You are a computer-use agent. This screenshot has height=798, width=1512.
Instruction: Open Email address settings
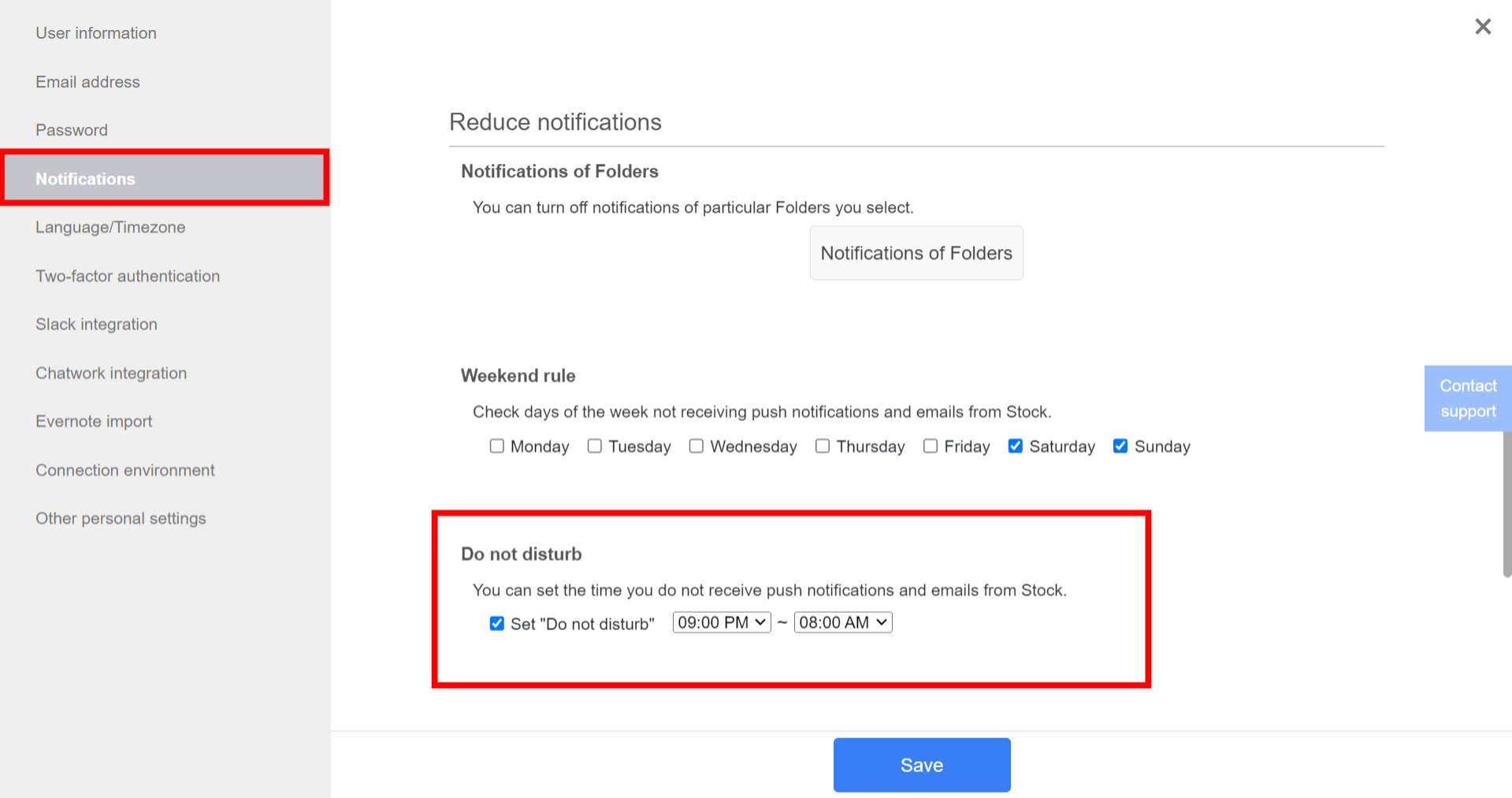87,81
